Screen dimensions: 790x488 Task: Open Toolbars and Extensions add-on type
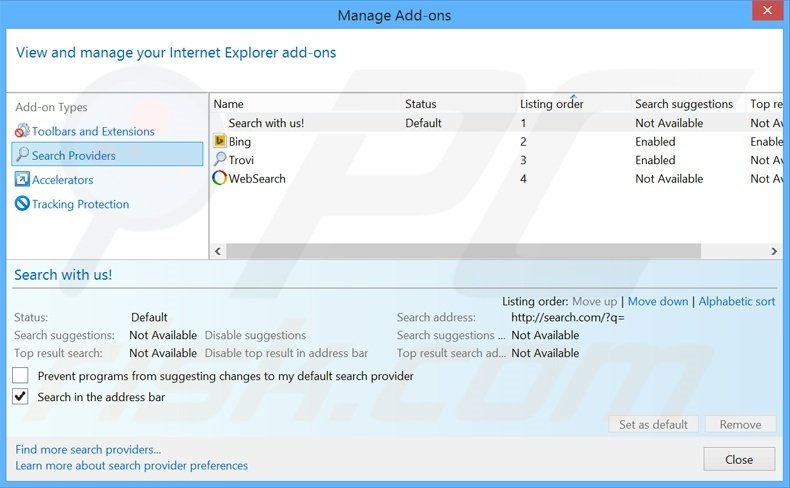93,131
